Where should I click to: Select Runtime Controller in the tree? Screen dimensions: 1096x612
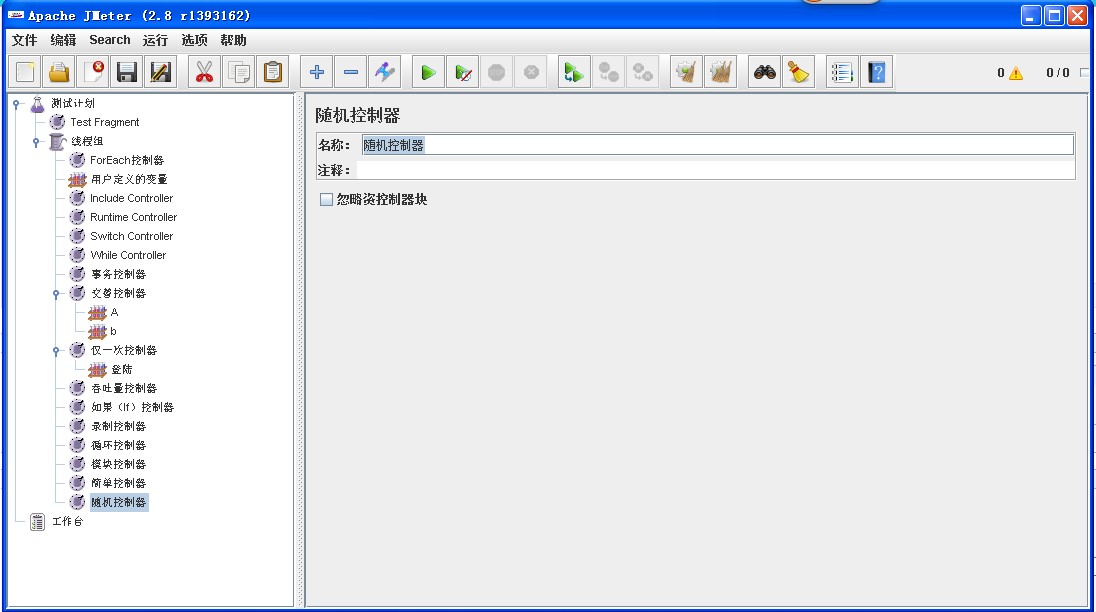134,217
